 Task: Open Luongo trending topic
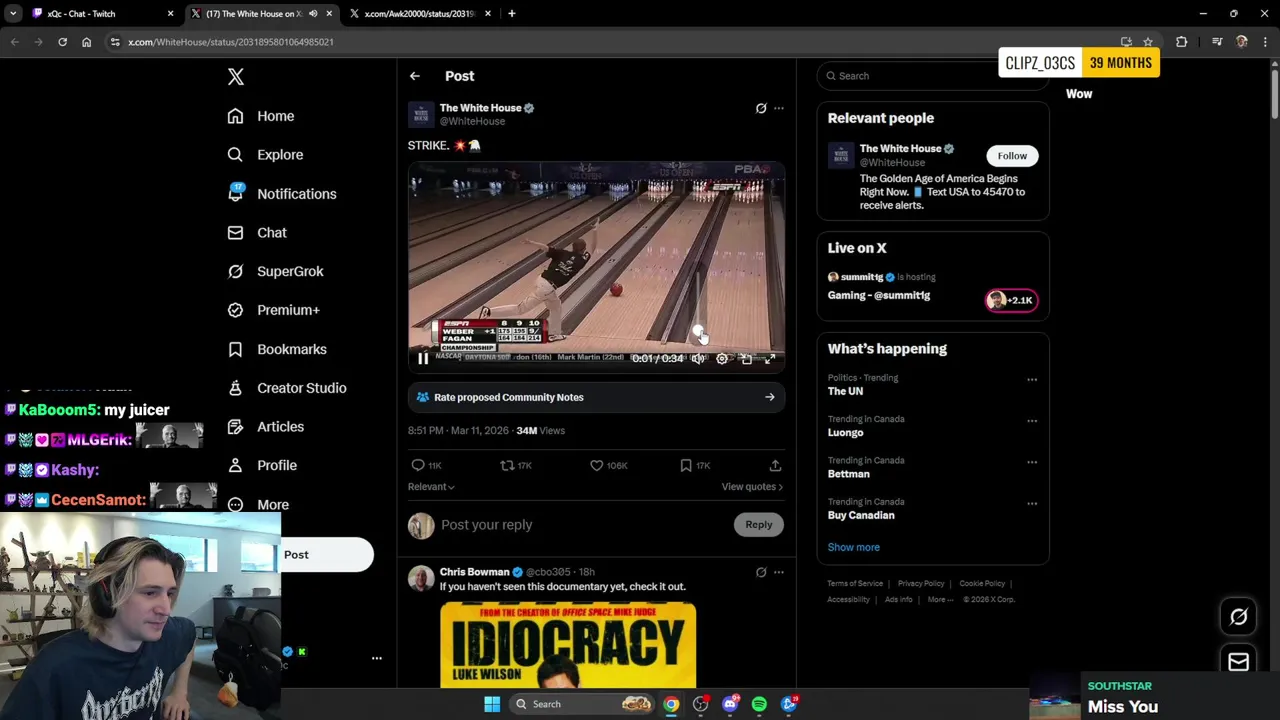(x=845, y=433)
